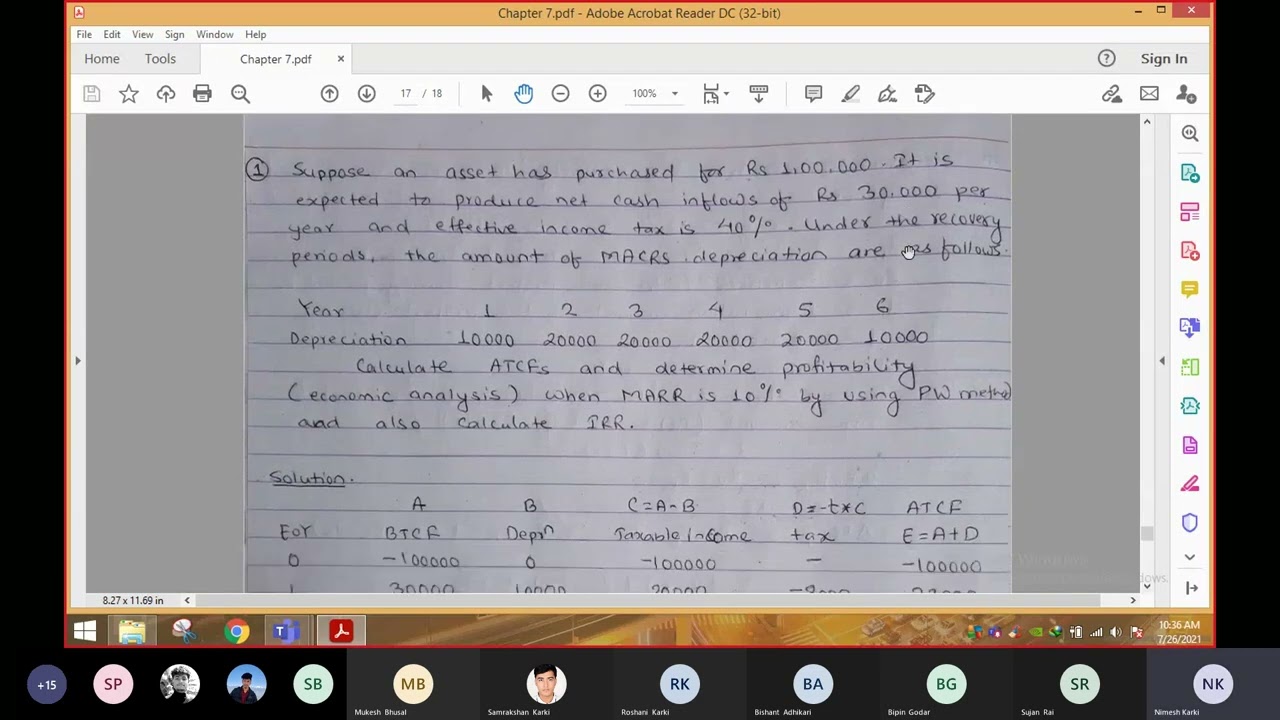The height and width of the screenshot is (720, 1280).
Task: Click the scrolling mode toolbar icon
Action: [759, 94]
